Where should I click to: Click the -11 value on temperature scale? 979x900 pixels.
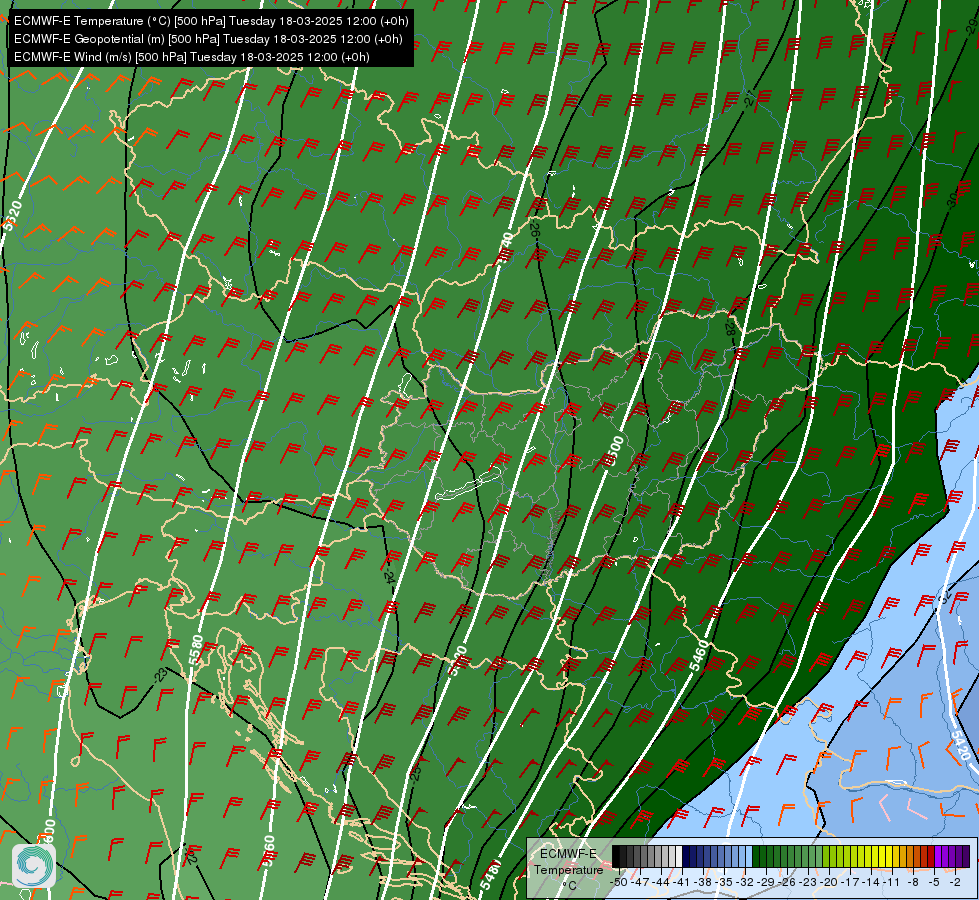pyautogui.click(x=892, y=882)
